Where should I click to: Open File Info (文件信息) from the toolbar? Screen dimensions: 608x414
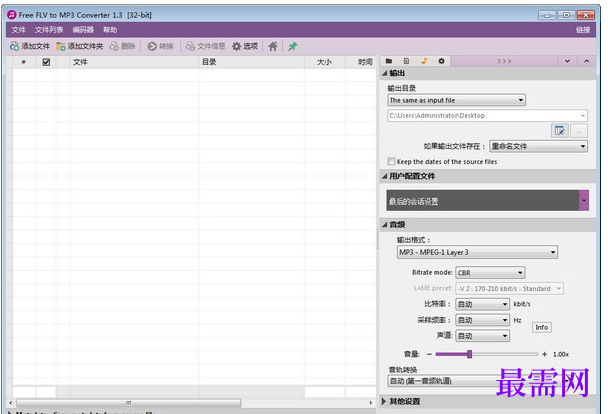pyautogui.click(x=190, y=47)
